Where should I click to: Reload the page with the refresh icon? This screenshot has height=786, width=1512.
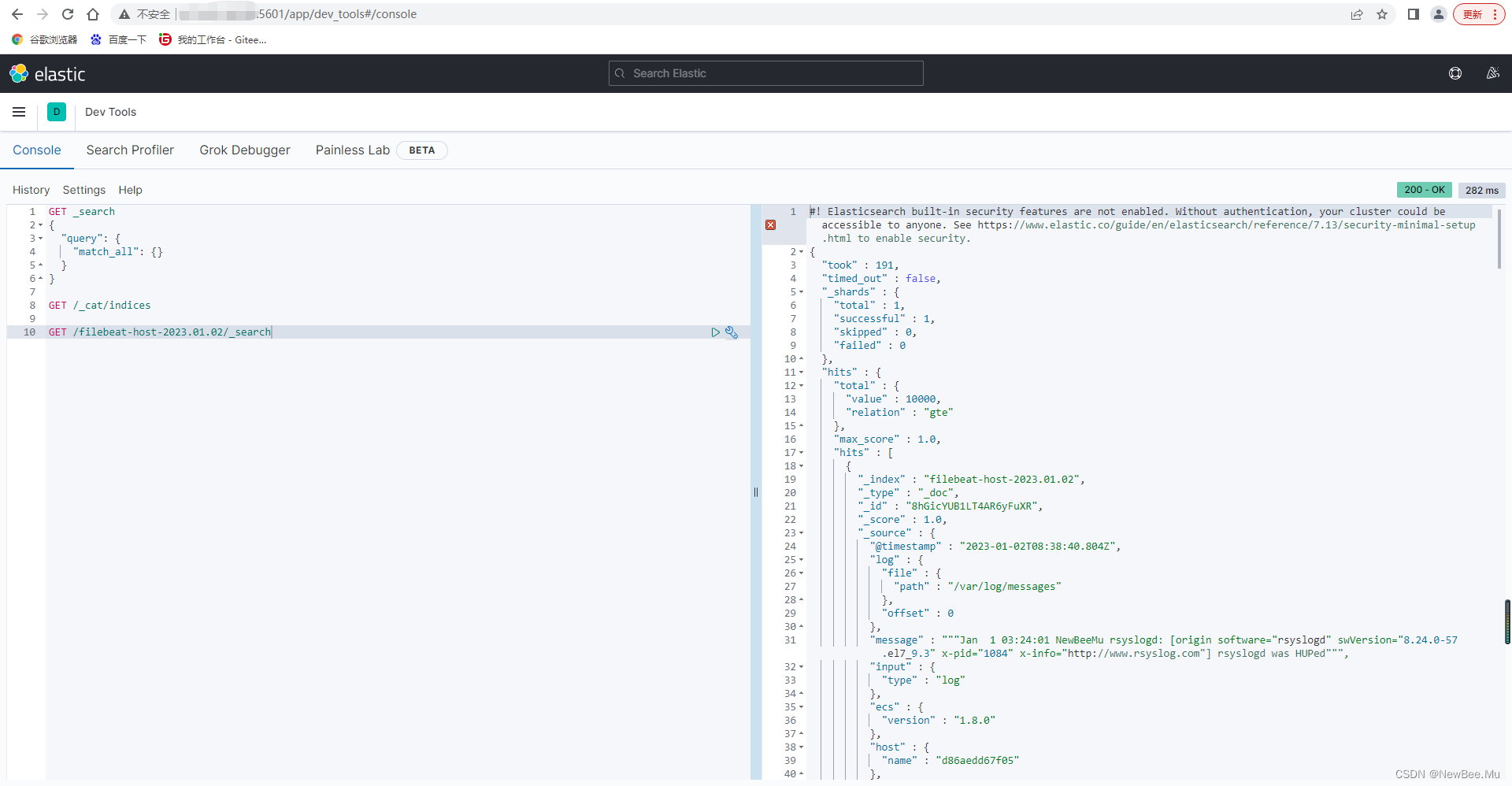[x=68, y=14]
